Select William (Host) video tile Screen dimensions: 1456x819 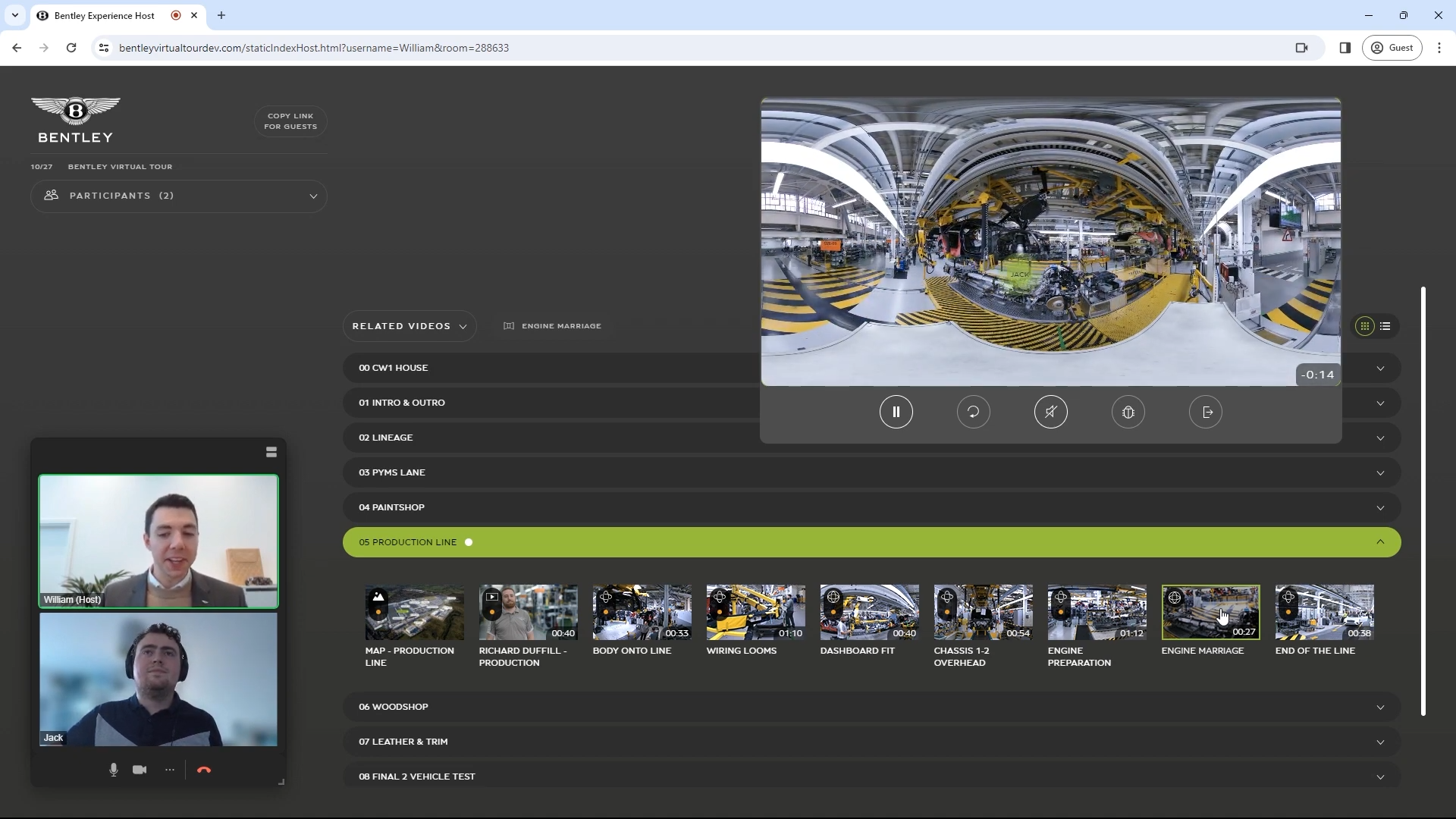pyautogui.click(x=158, y=541)
